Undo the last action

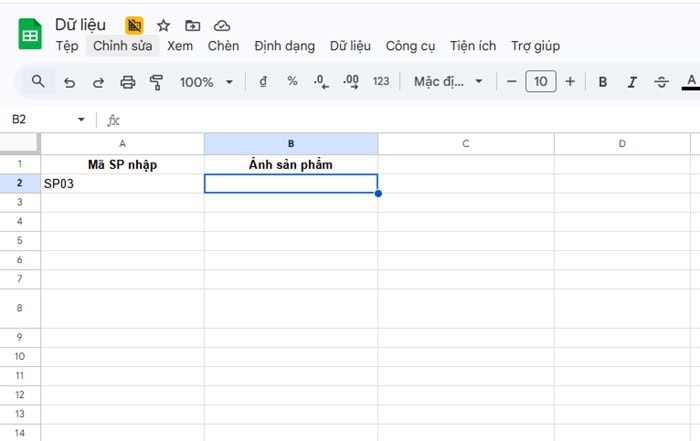point(69,82)
